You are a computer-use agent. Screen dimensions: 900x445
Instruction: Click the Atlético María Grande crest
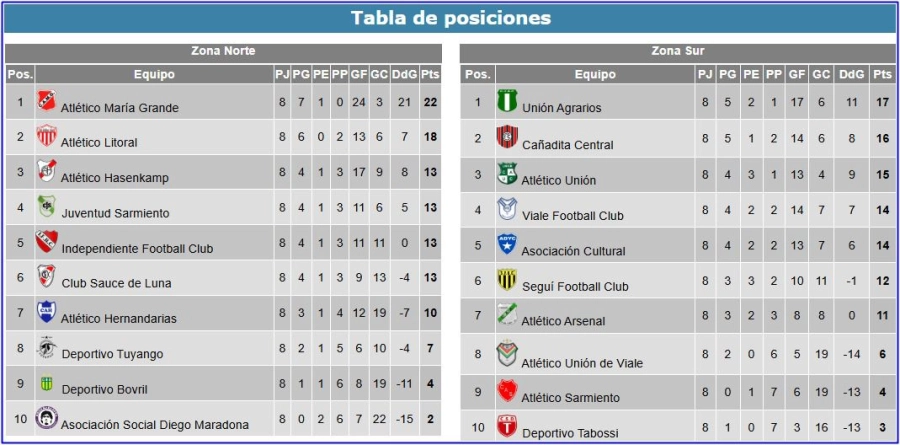46,100
